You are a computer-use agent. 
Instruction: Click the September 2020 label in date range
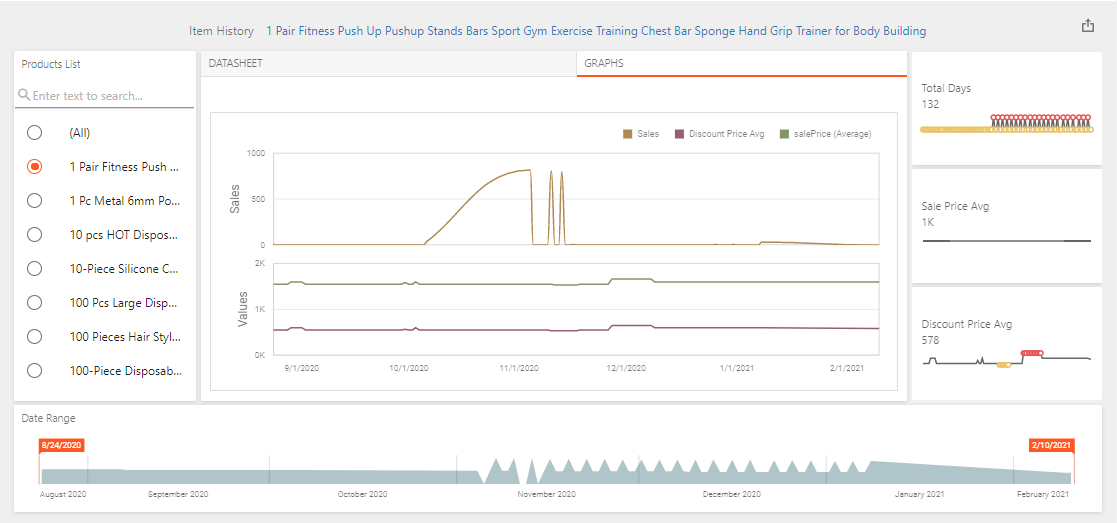pyautogui.click(x=178, y=494)
